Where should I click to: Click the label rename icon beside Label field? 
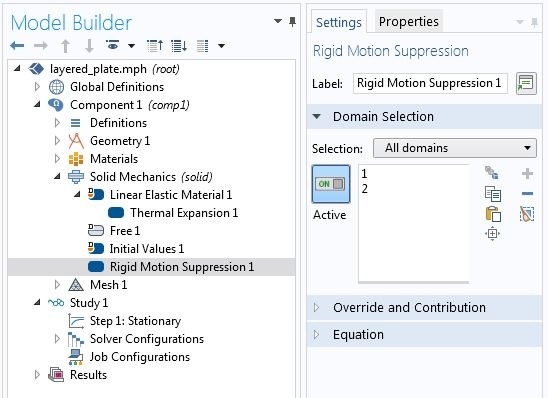(x=526, y=84)
